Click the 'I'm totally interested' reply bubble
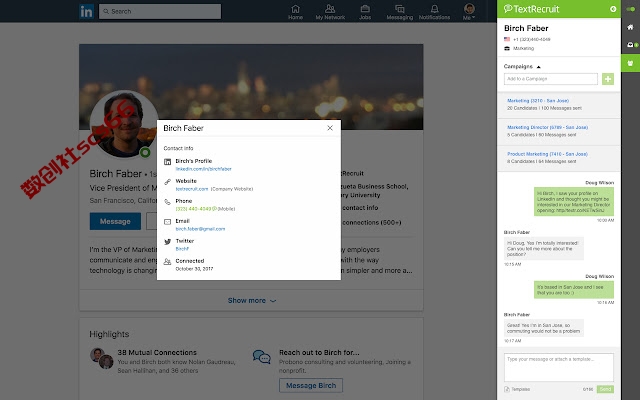Viewport: 640px width, 400px height. click(544, 248)
